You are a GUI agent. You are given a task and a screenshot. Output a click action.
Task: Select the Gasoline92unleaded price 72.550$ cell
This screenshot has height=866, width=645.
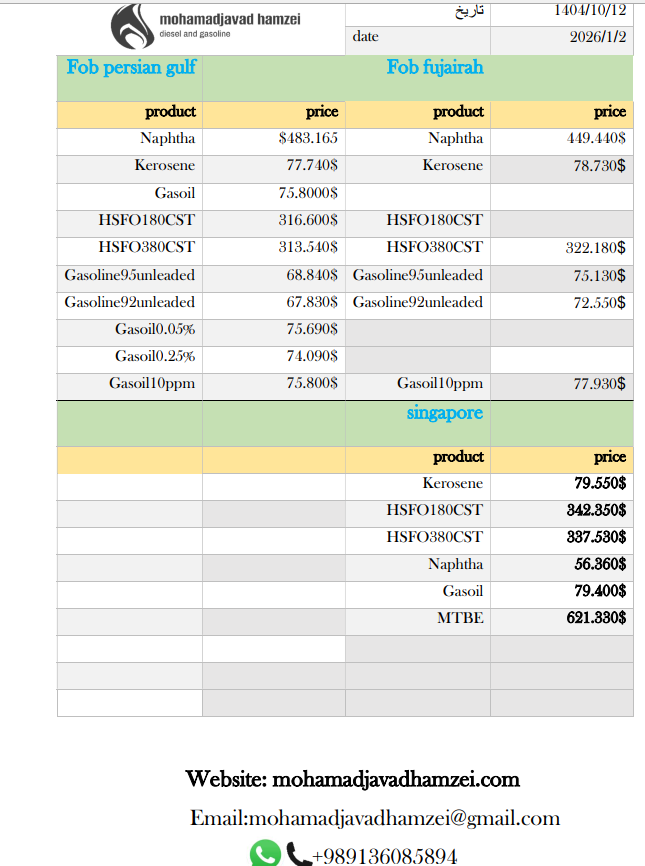(x=599, y=302)
